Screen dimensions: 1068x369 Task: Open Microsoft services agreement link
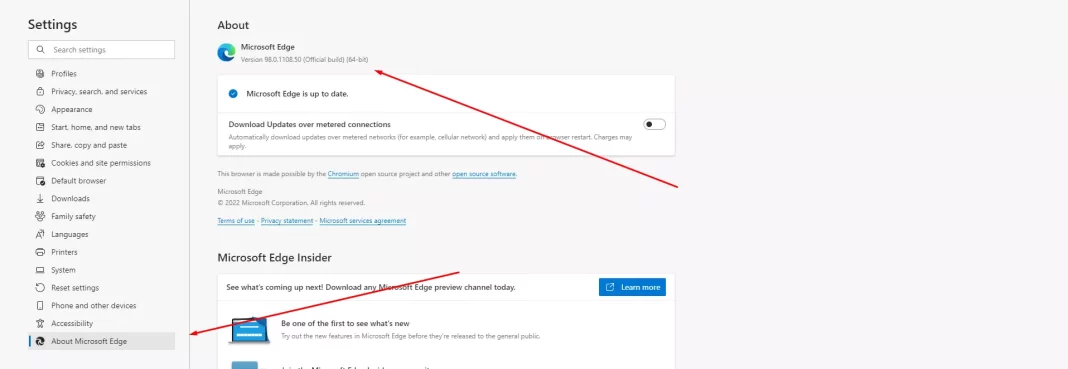point(362,221)
